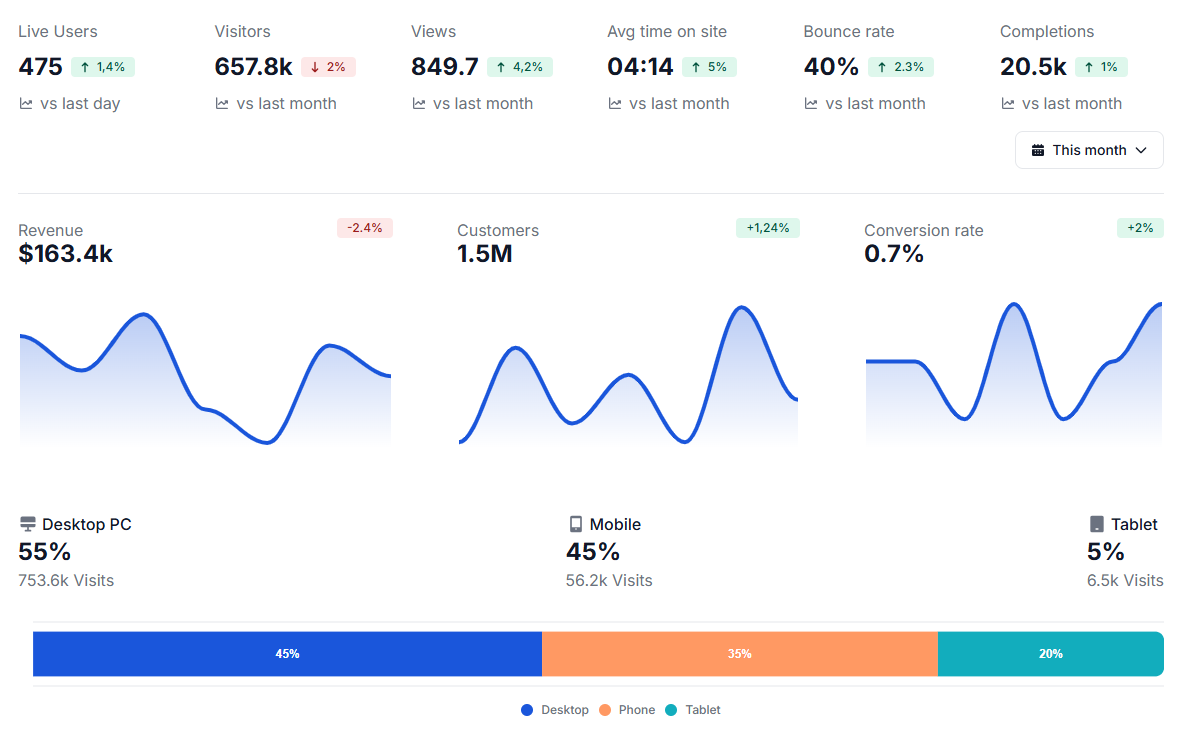Click the -2.4% badge on the Revenue card
1184x733 pixels.
[365, 227]
